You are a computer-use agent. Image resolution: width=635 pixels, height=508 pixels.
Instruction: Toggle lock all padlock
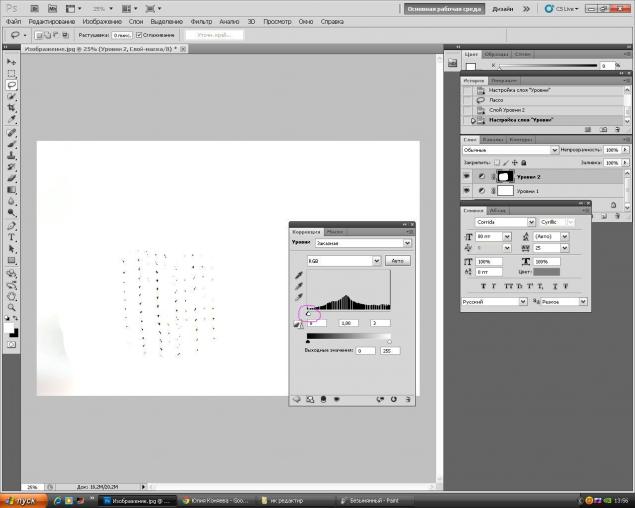tap(524, 163)
